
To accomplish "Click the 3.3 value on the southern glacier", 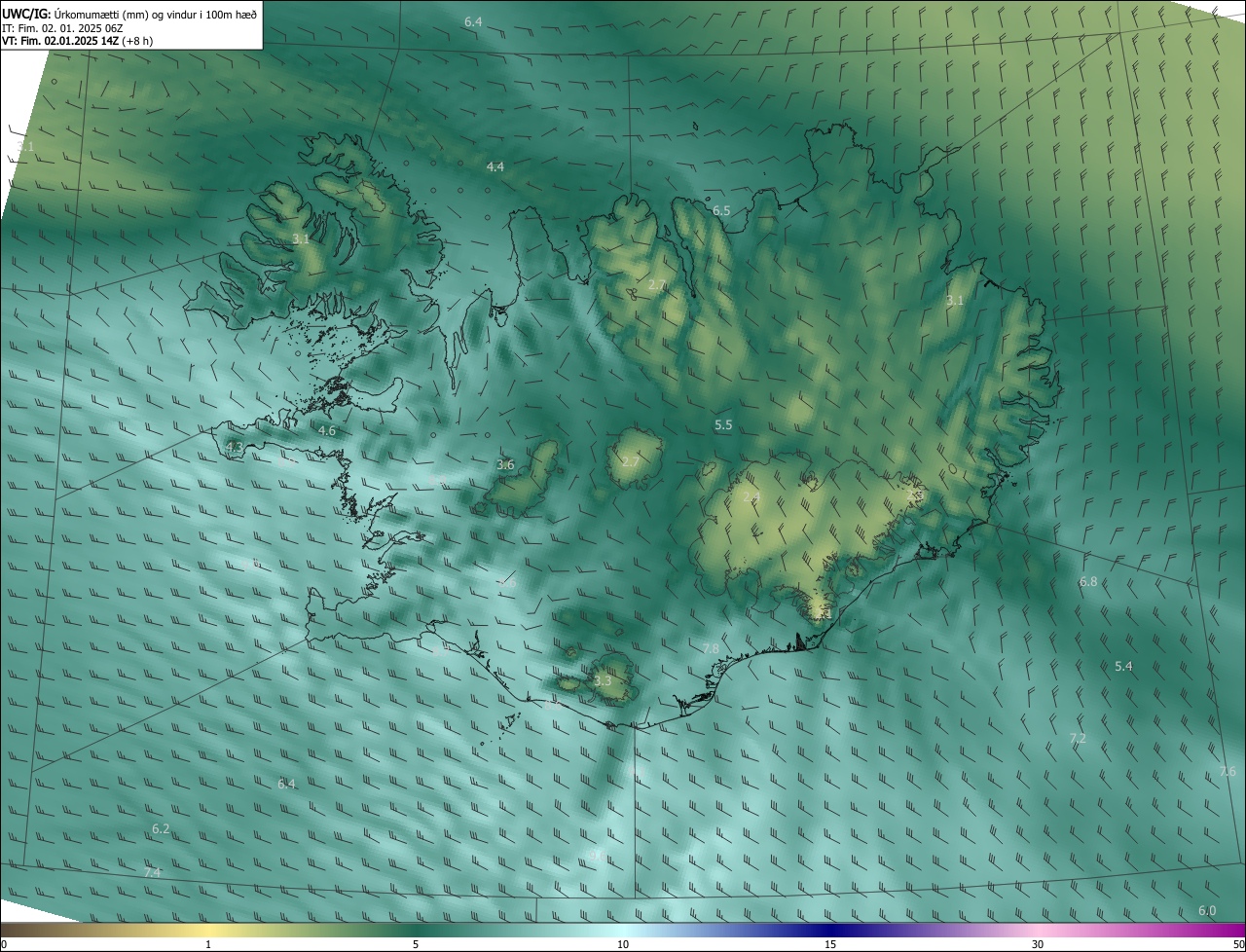I will pos(603,681).
